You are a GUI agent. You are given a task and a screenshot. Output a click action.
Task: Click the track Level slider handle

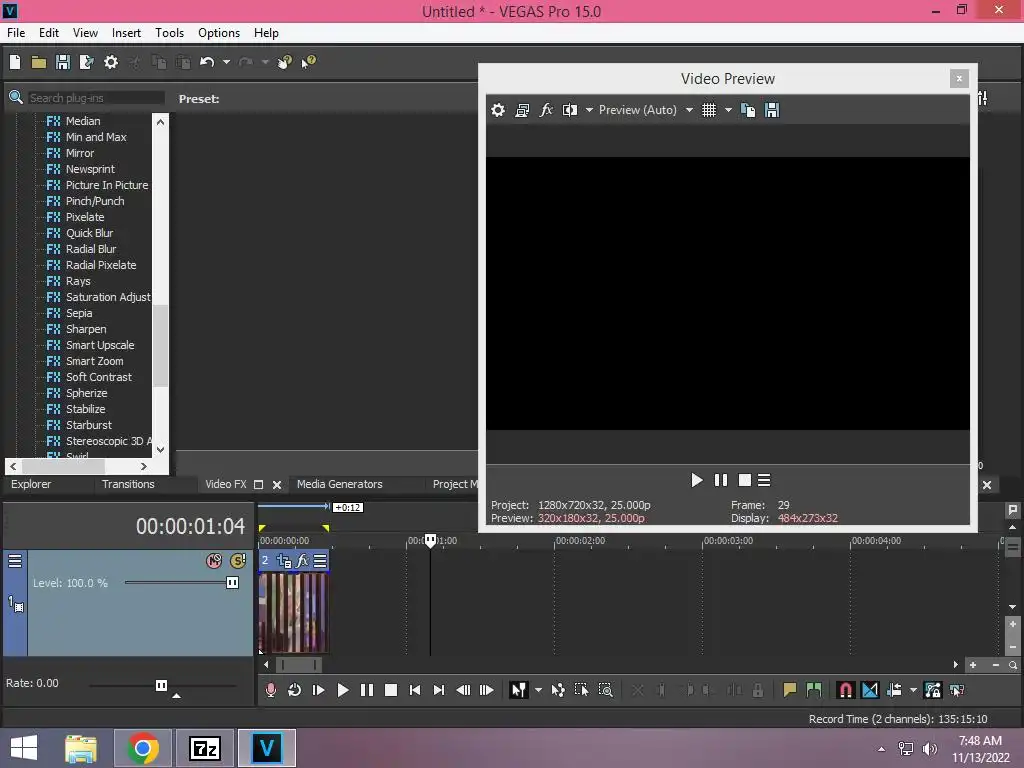point(232,583)
